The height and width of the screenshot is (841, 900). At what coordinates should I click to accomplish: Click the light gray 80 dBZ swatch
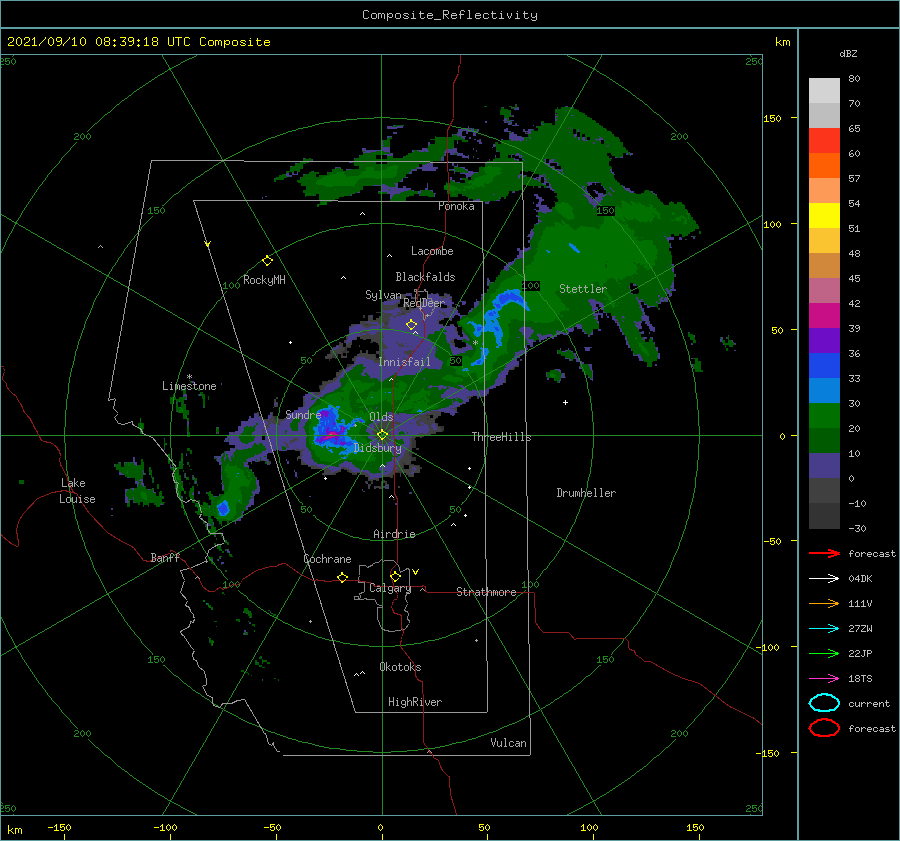824,90
